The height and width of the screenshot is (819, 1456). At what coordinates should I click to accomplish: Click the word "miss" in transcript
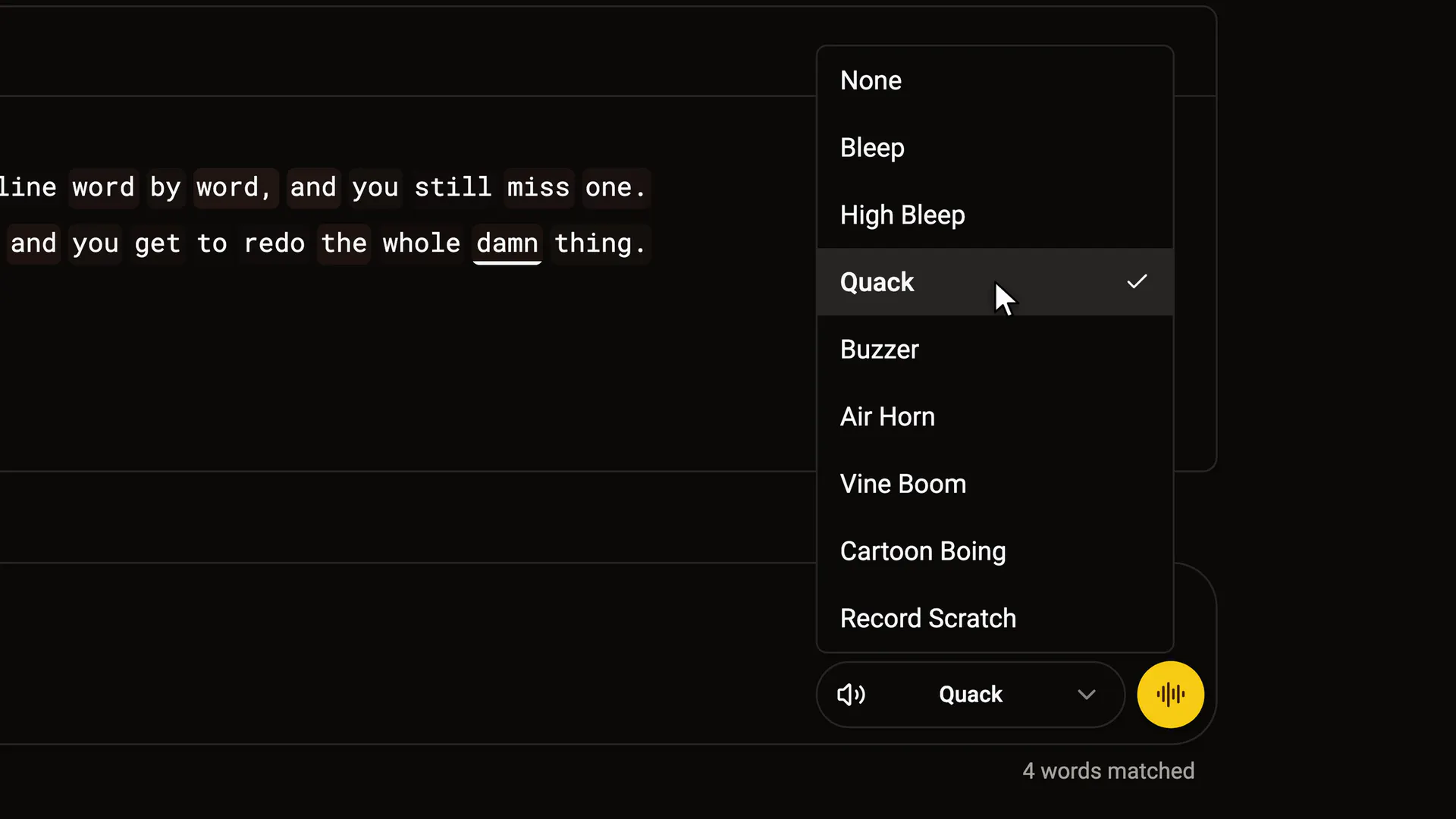click(538, 187)
